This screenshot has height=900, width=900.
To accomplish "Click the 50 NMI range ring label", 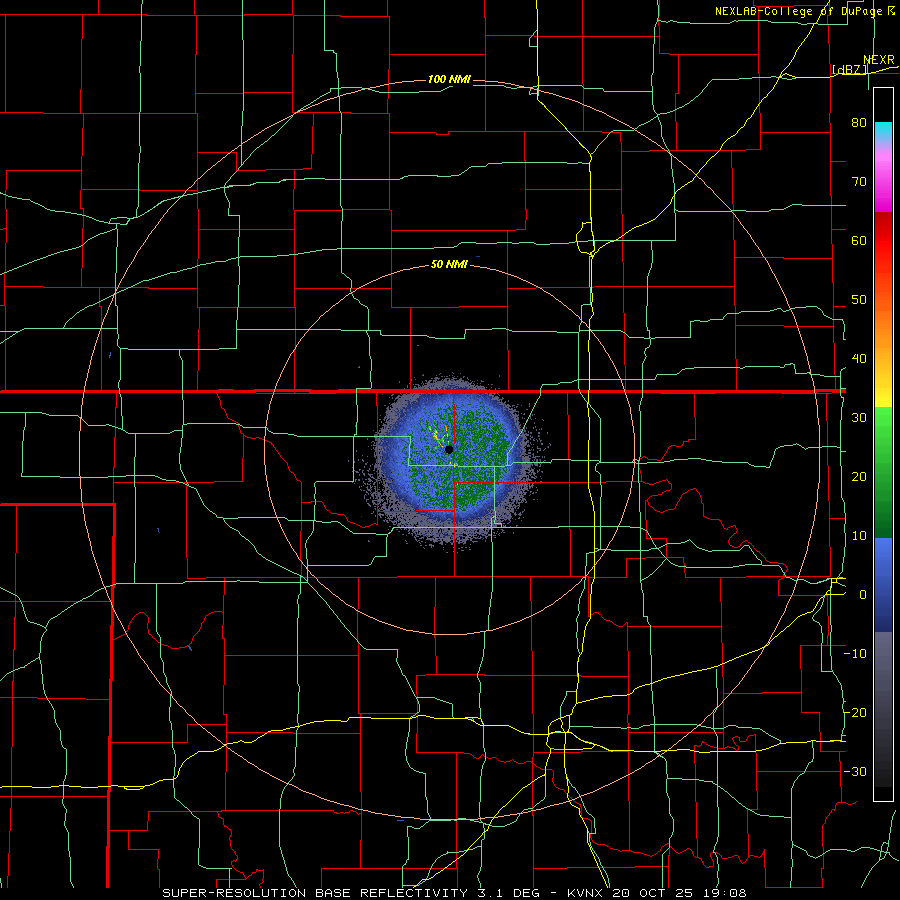I will tap(449, 264).
